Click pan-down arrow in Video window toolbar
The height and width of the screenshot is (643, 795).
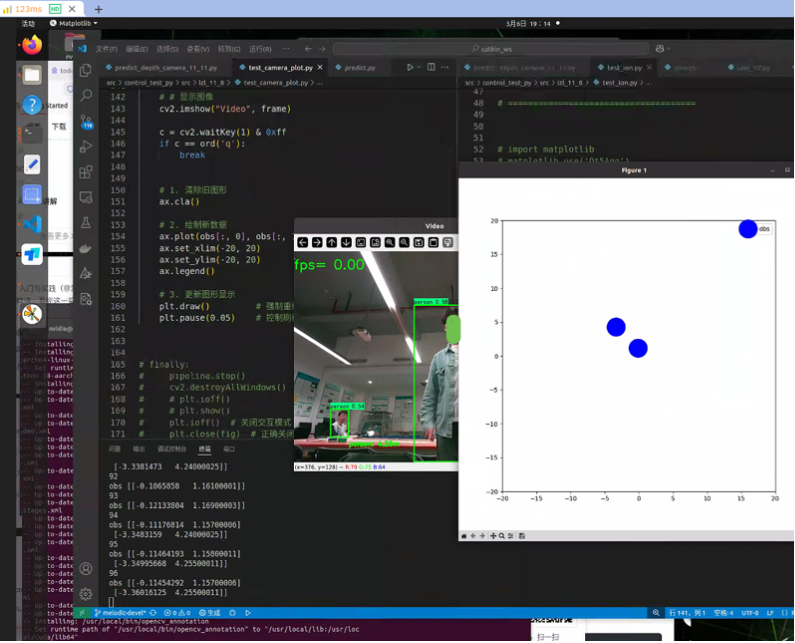(x=346, y=242)
